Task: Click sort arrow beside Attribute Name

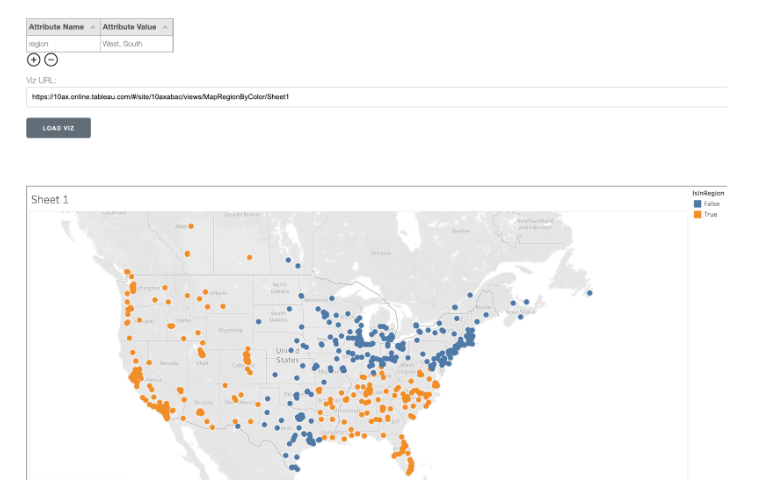Action: [93, 27]
